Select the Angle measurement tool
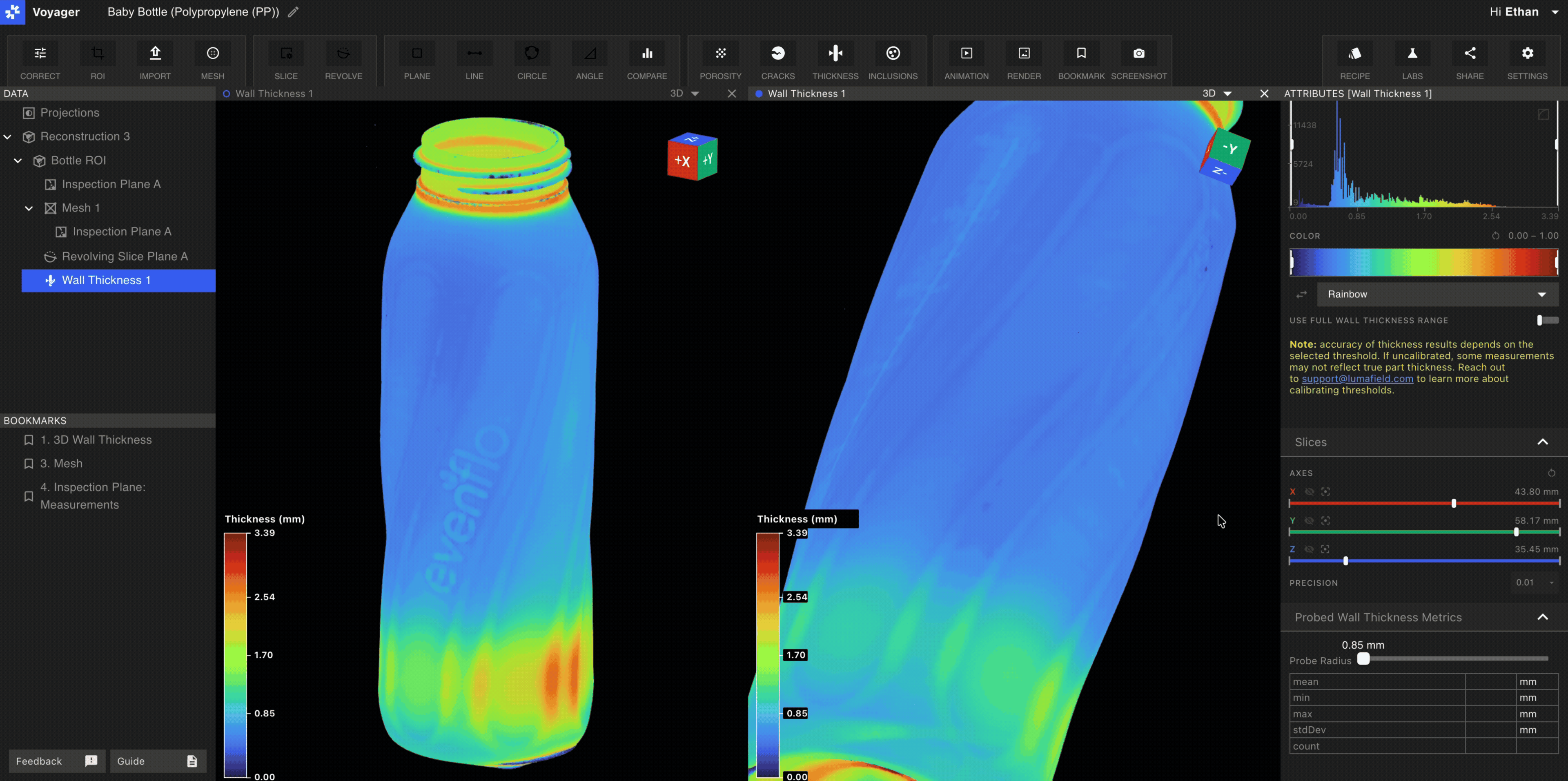This screenshot has height=781, width=1568. point(589,61)
